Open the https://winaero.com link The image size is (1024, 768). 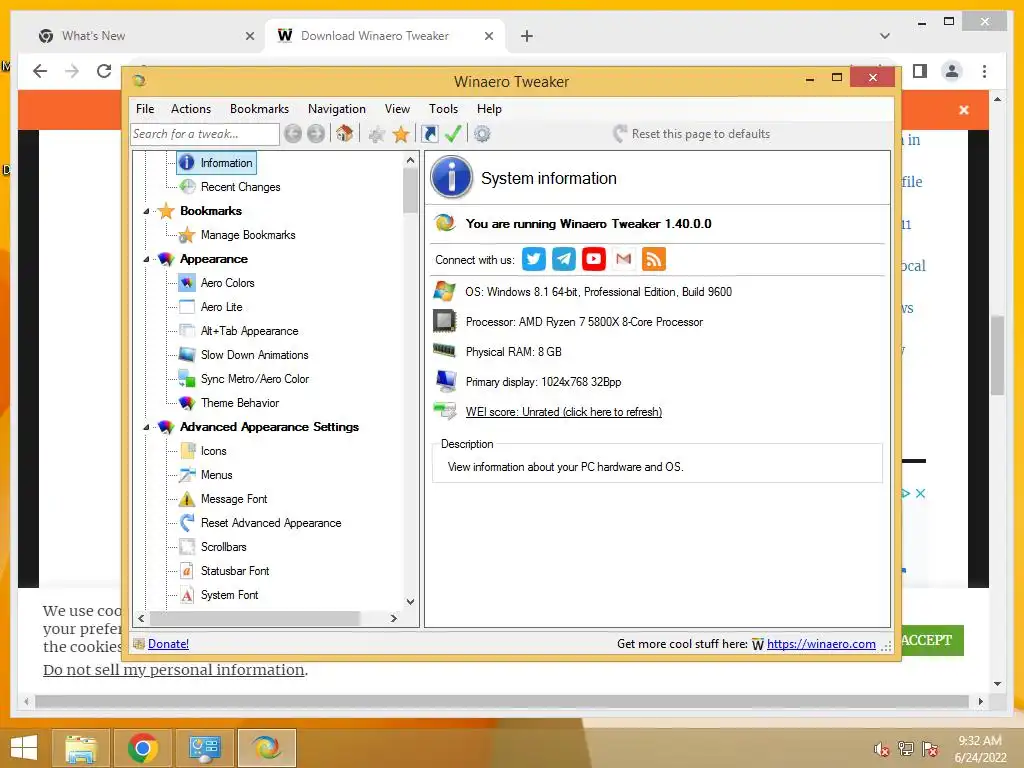(821, 644)
